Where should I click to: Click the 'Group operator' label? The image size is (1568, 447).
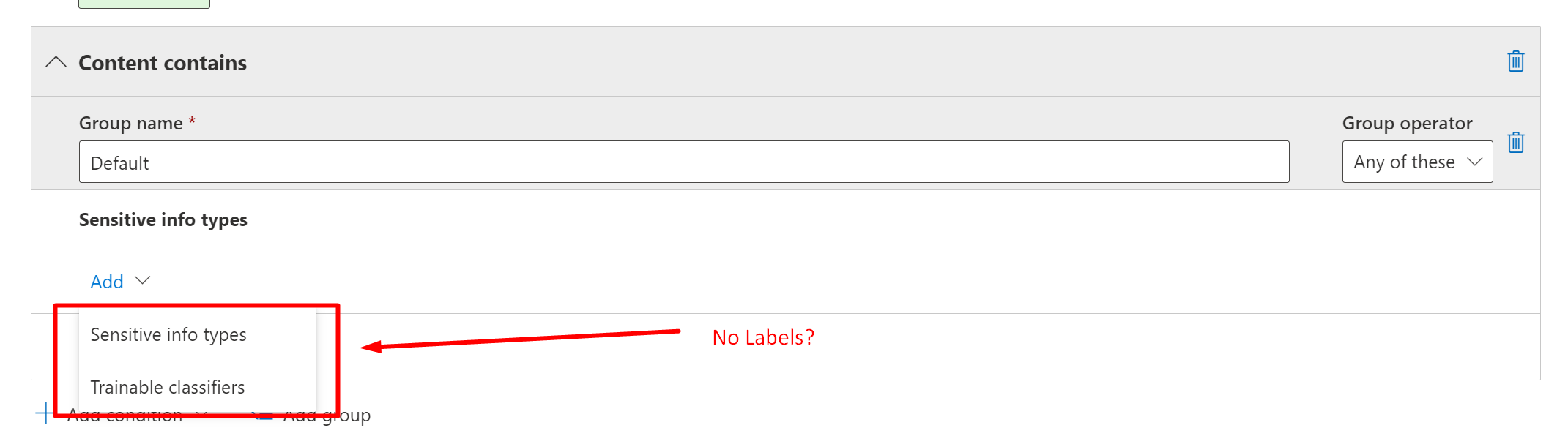[1406, 123]
